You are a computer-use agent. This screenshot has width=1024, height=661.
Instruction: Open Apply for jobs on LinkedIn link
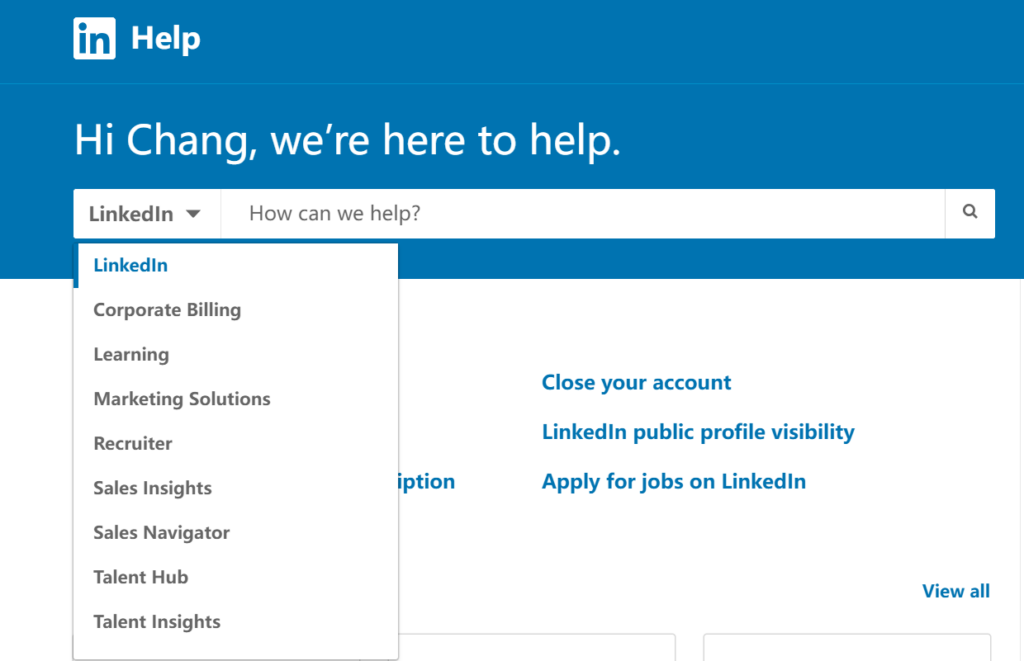pos(673,481)
